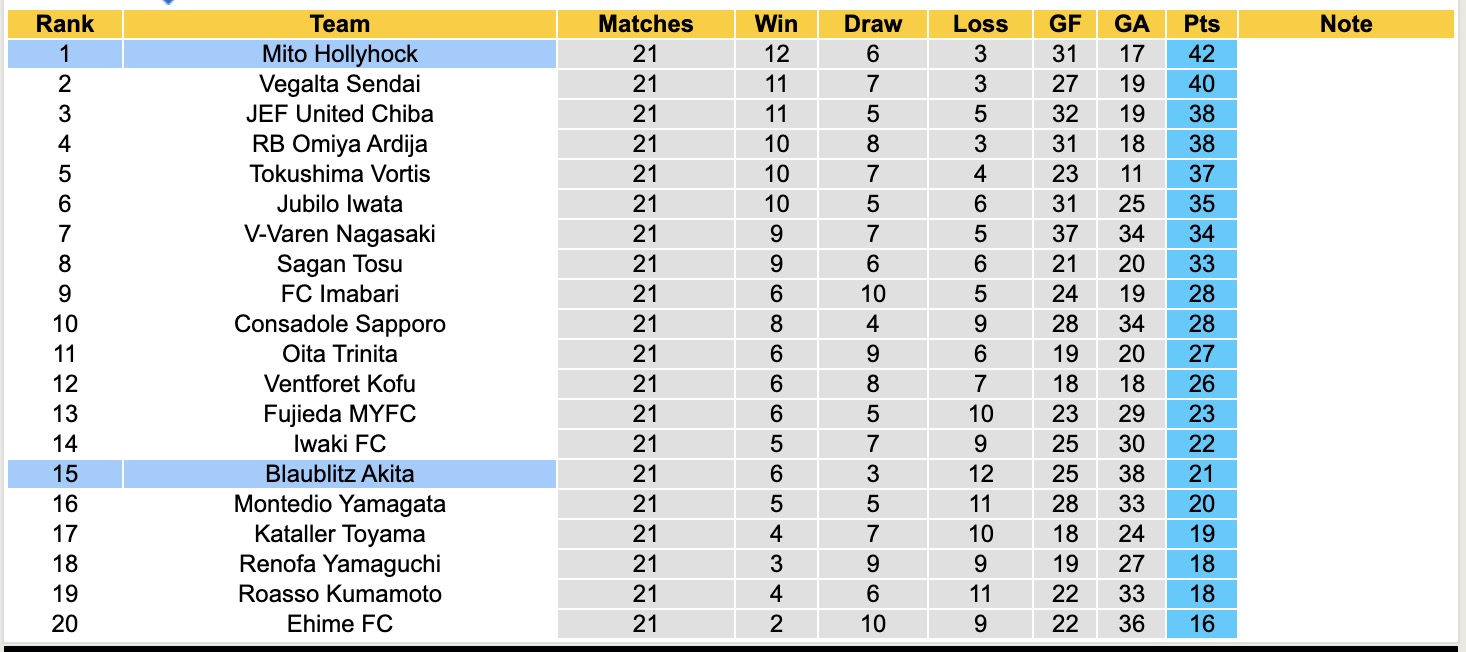
Task: Select the Consadole Sapporo team name
Action: coord(340,324)
